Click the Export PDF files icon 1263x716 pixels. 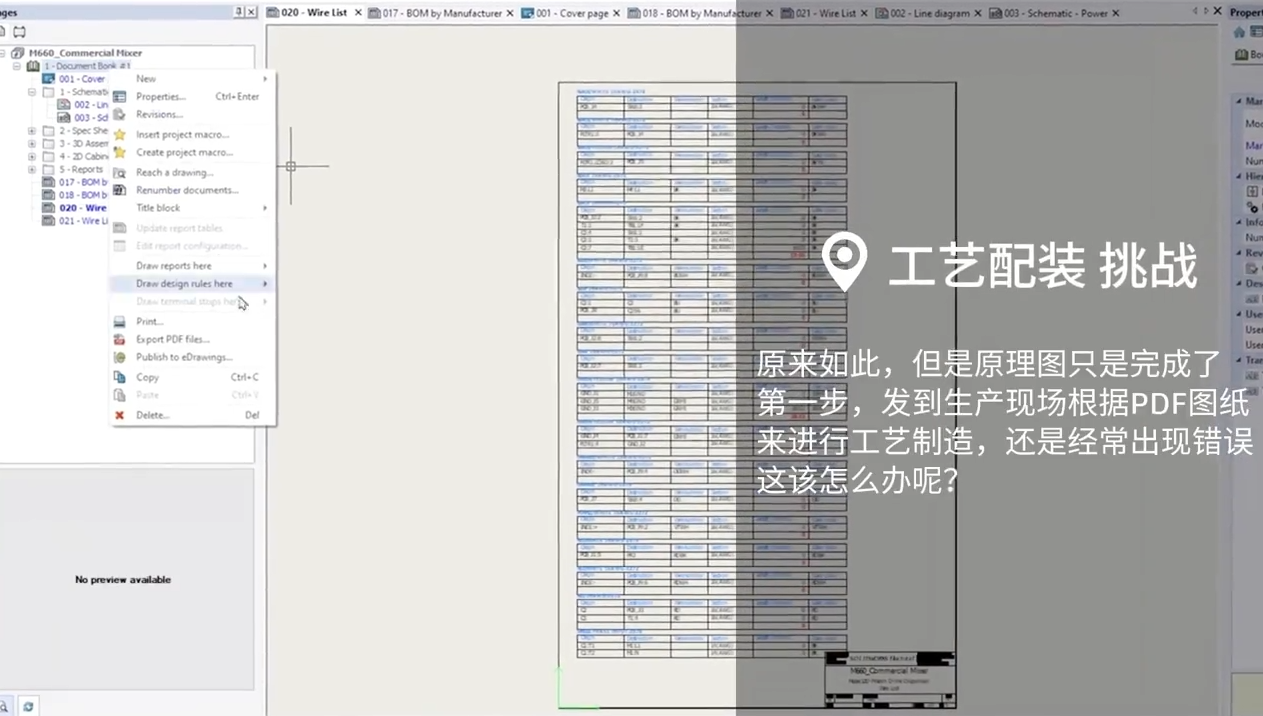(119, 340)
